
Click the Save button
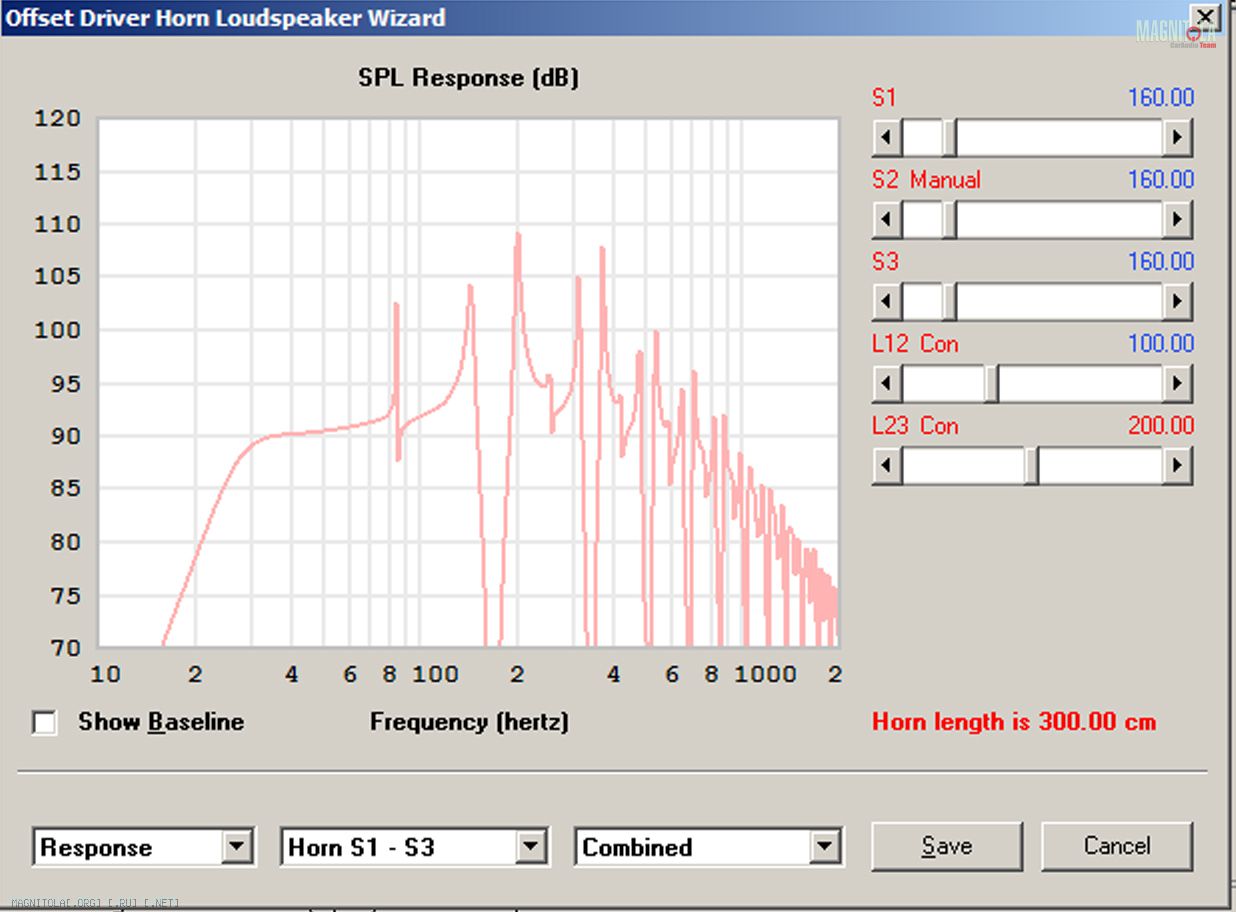pos(947,846)
